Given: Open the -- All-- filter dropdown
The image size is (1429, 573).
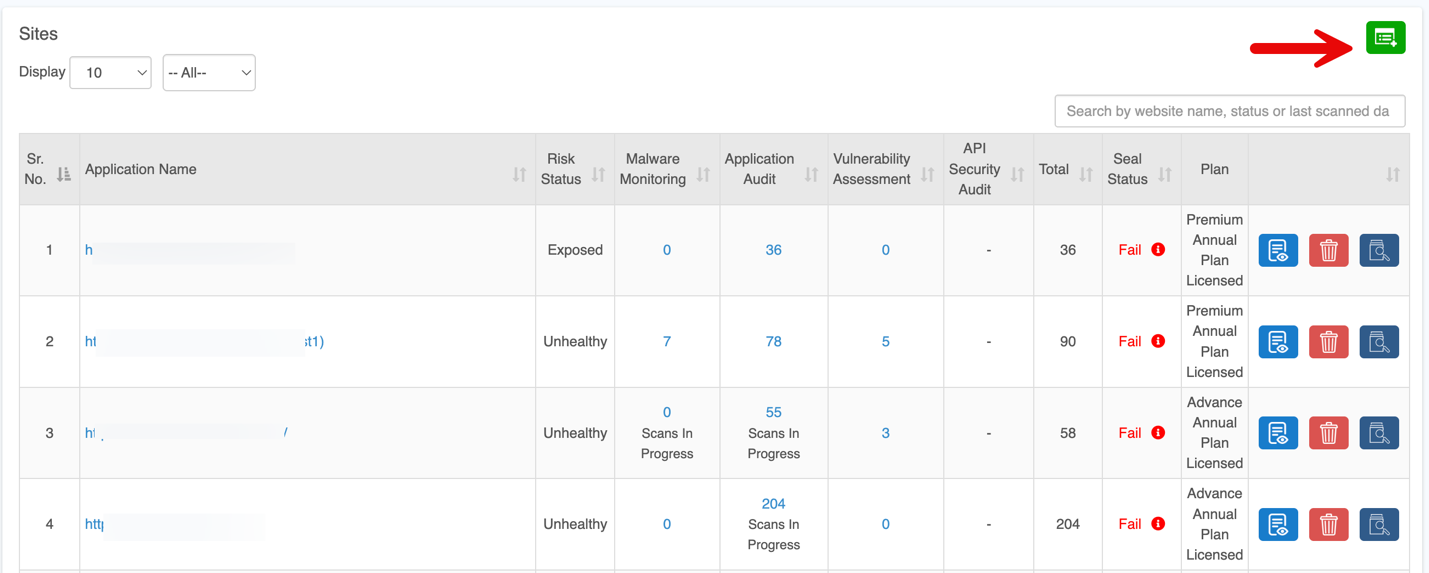Looking at the screenshot, I should (209, 72).
